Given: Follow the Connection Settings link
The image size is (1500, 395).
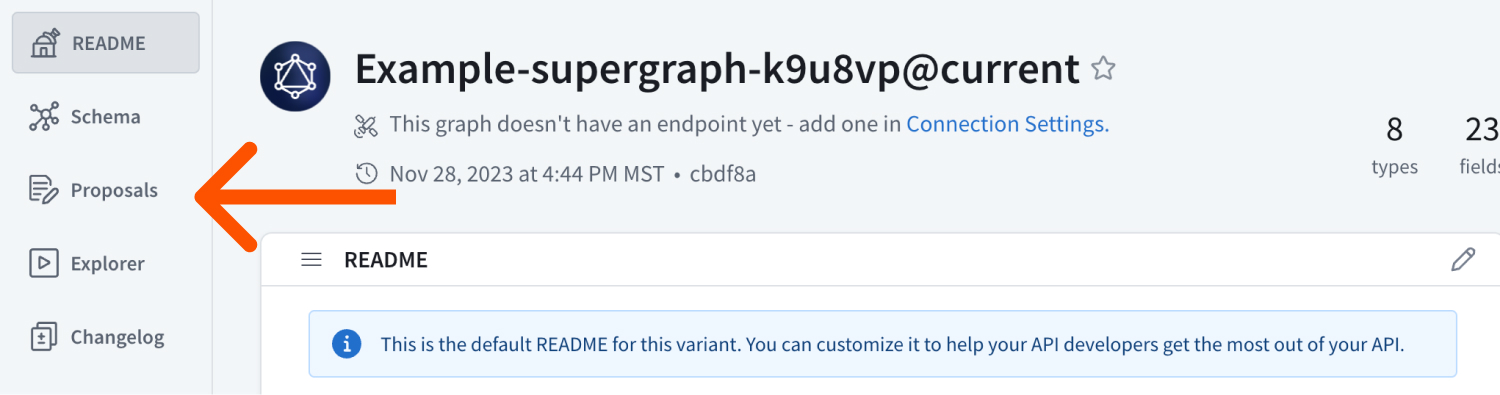Looking at the screenshot, I should click(1007, 125).
